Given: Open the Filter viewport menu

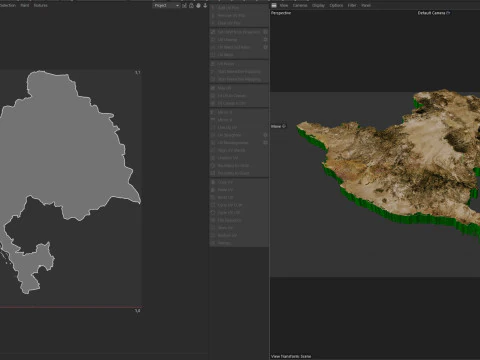Looking at the screenshot, I should pos(352,5).
